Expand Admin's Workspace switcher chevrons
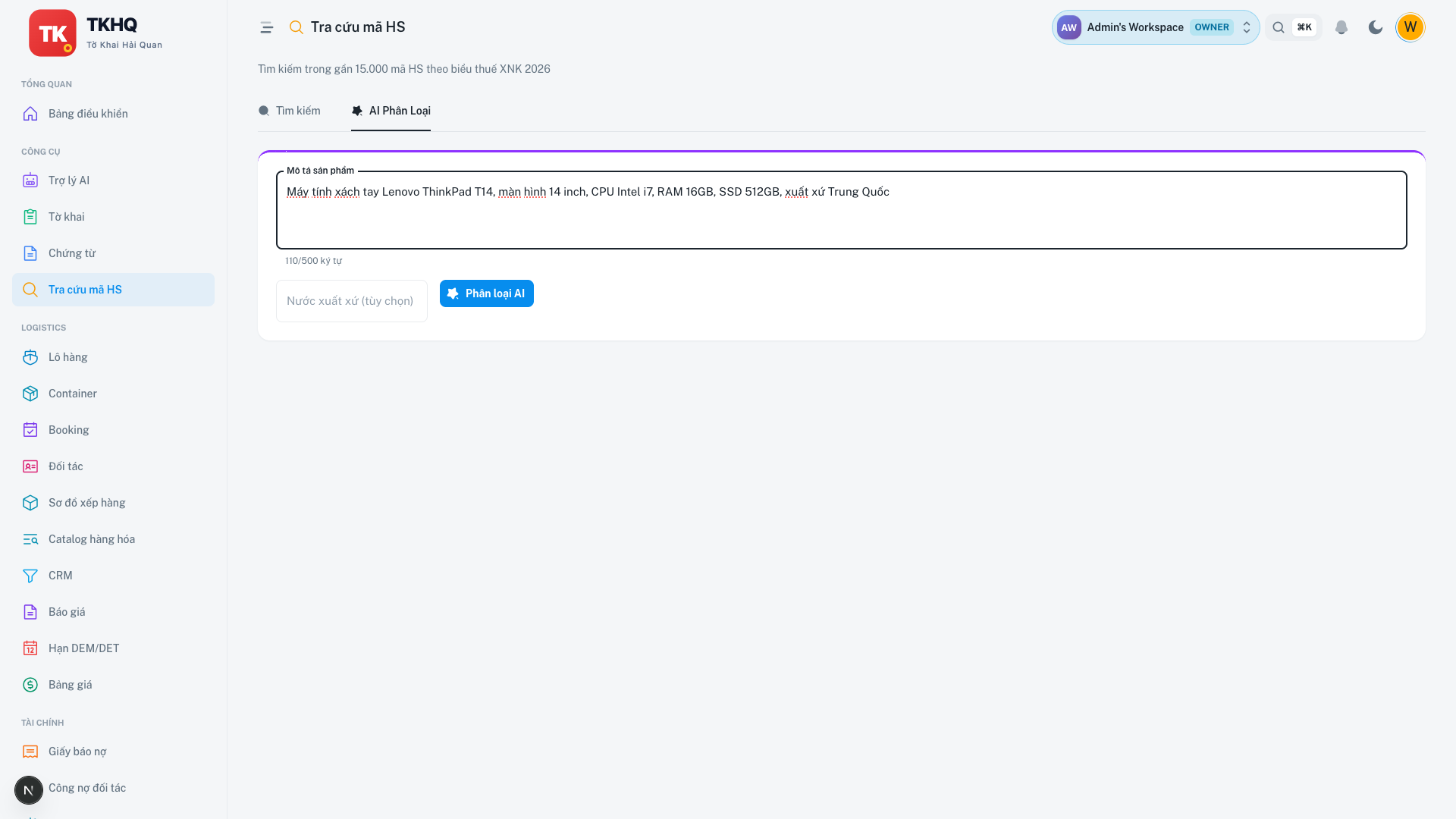This screenshot has height=819, width=1456. pos(1247,27)
